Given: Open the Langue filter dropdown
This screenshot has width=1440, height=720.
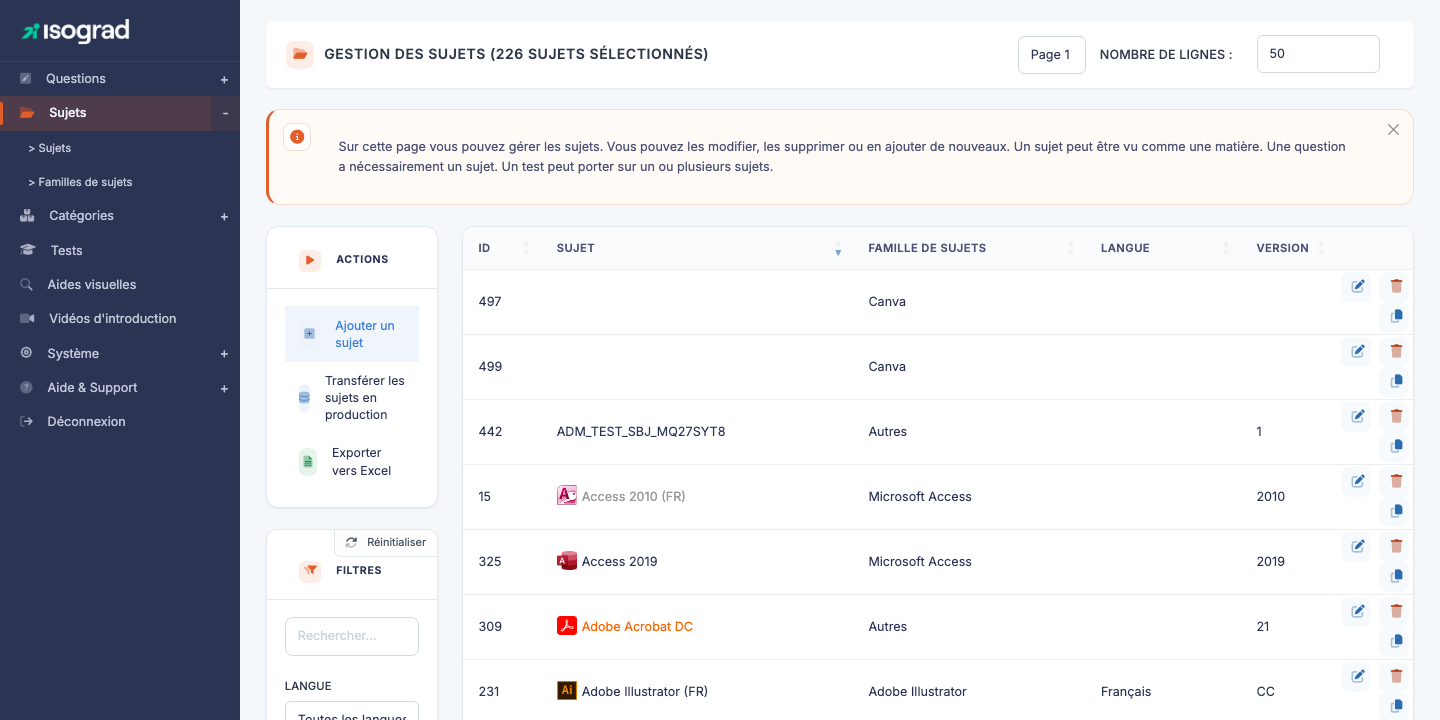Looking at the screenshot, I should [352, 711].
